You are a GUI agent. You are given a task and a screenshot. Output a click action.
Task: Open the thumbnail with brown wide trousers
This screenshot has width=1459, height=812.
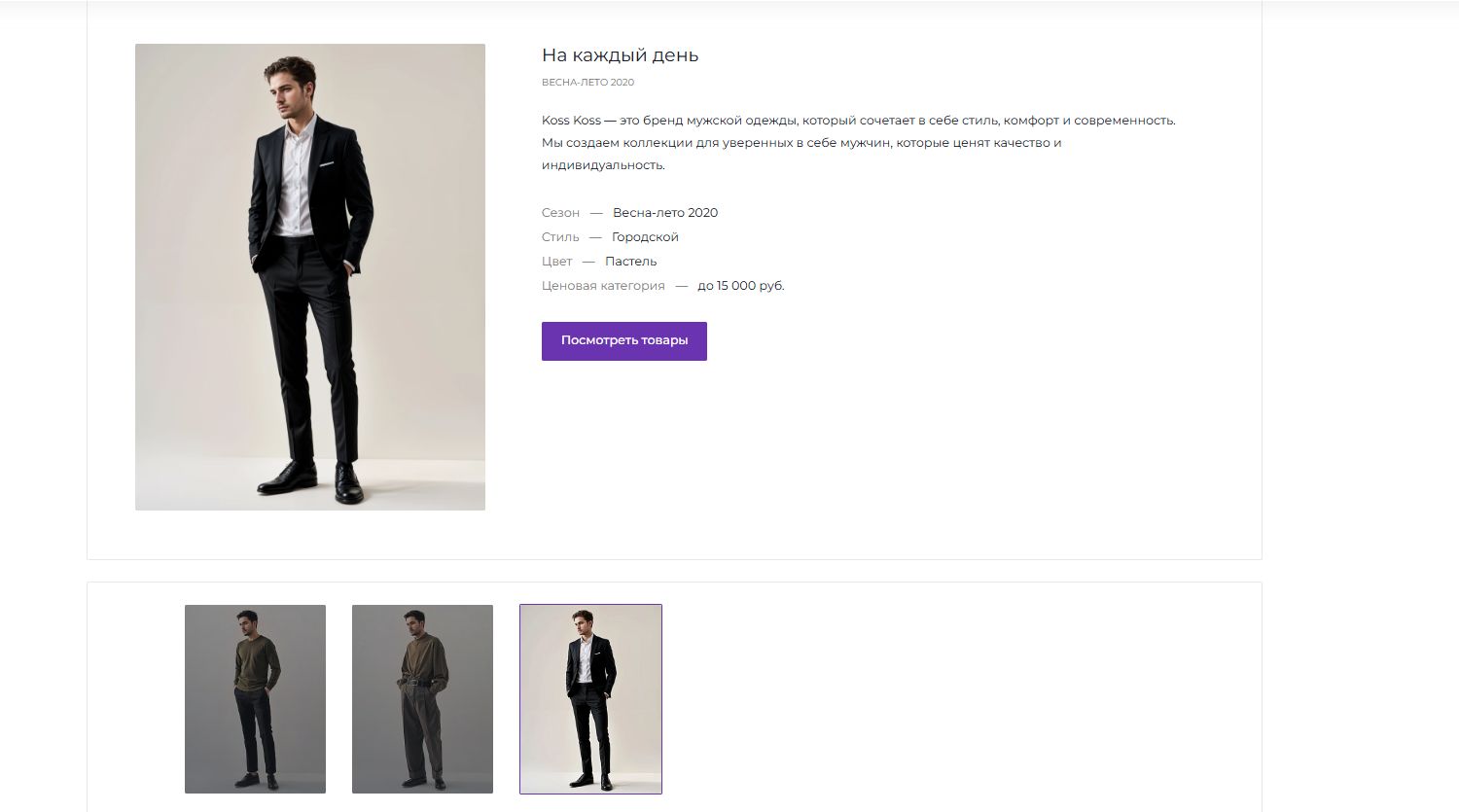pyautogui.click(x=422, y=698)
